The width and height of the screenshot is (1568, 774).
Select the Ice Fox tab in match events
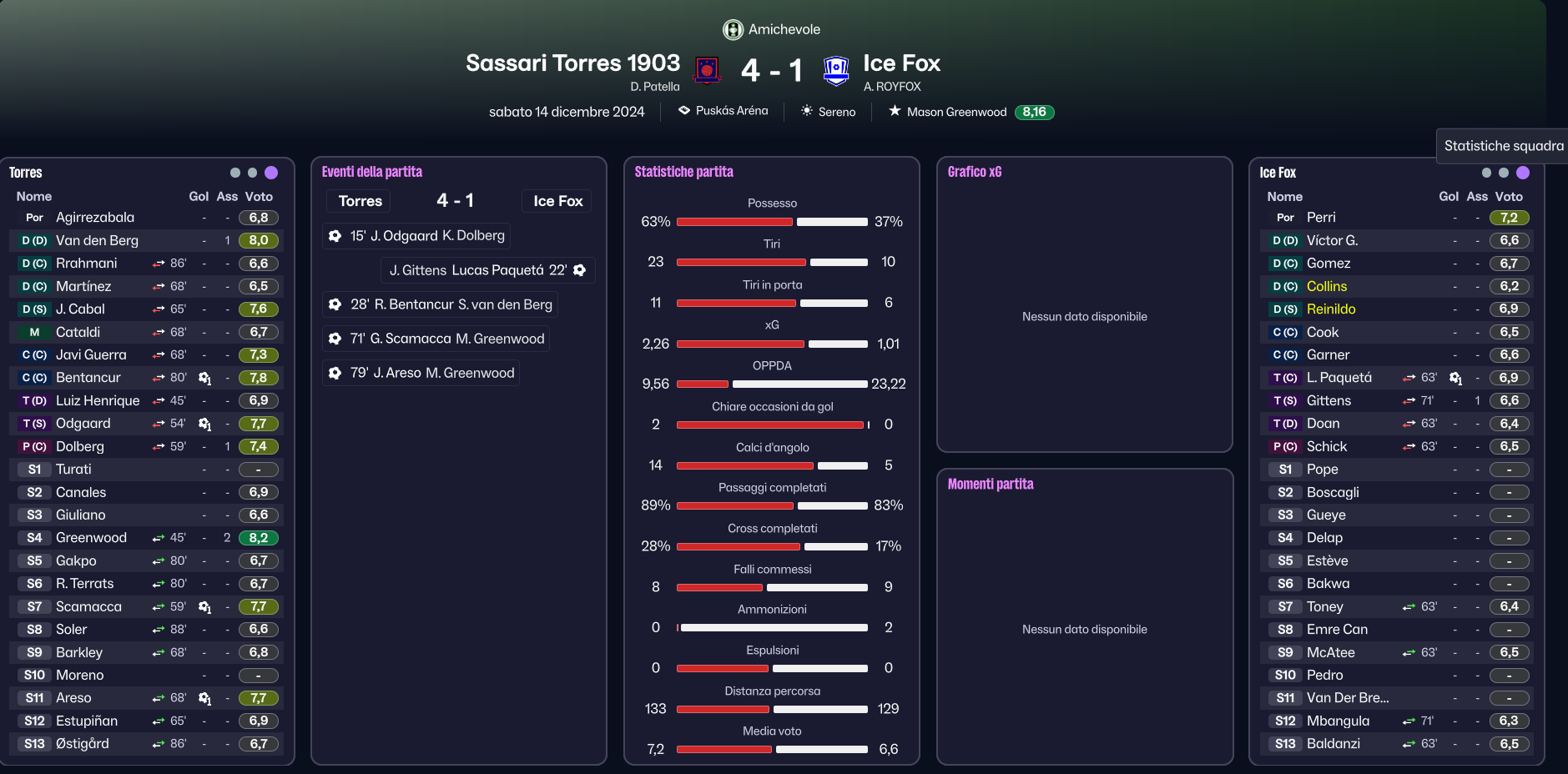[557, 201]
